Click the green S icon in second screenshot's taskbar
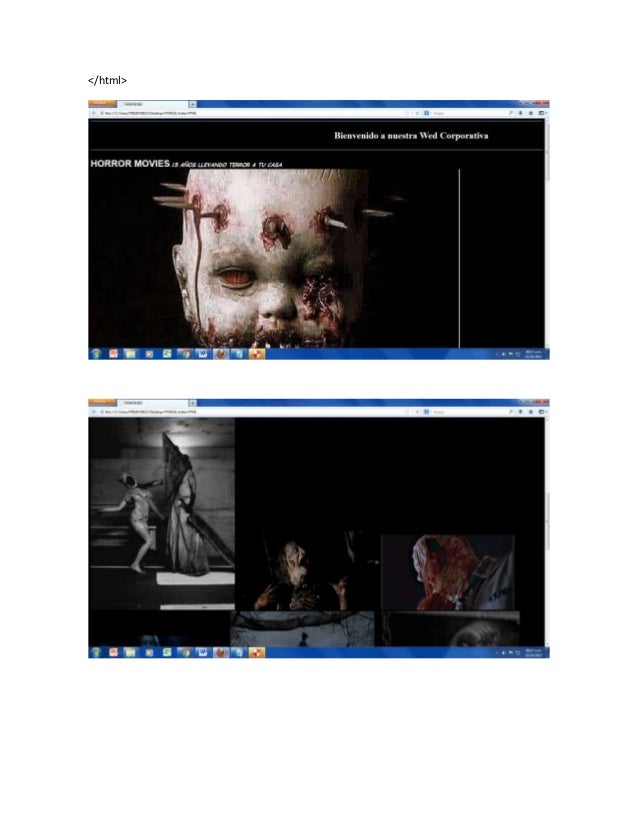The image size is (638, 826). (167, 653)
